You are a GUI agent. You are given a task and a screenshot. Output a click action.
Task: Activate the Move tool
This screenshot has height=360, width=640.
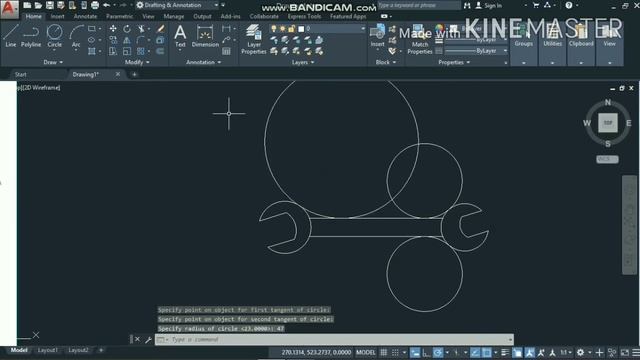[x=113, y=29]
